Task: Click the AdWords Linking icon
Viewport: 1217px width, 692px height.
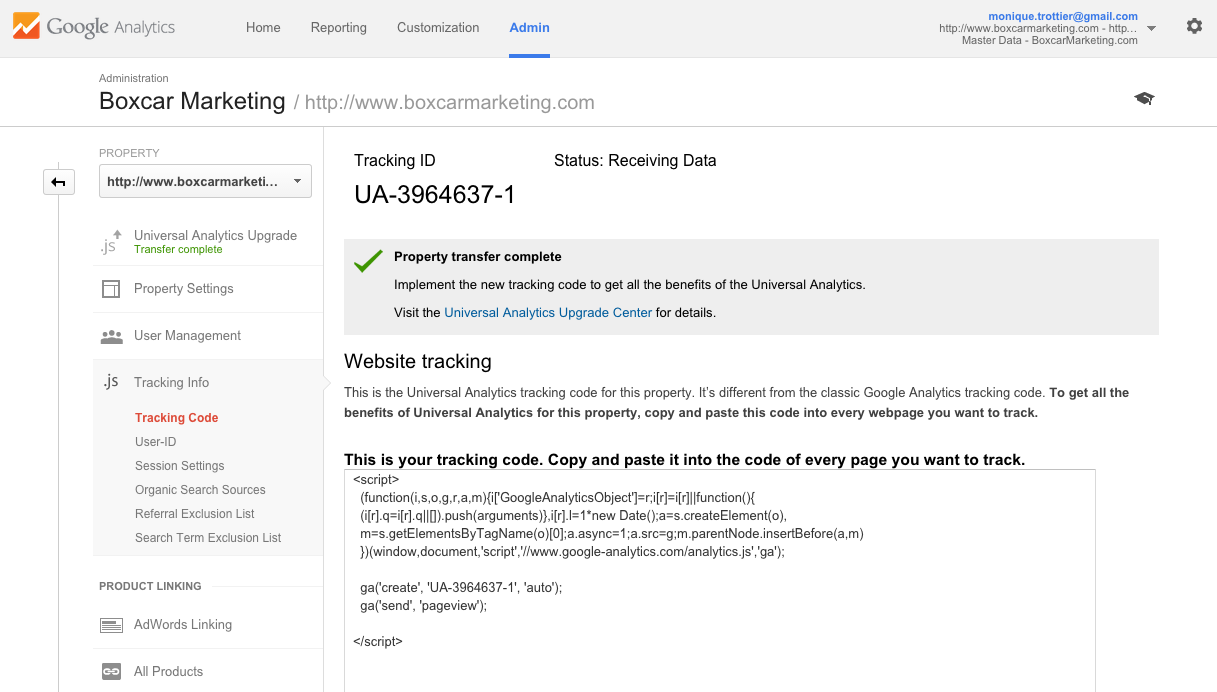Action: [111, 625]
